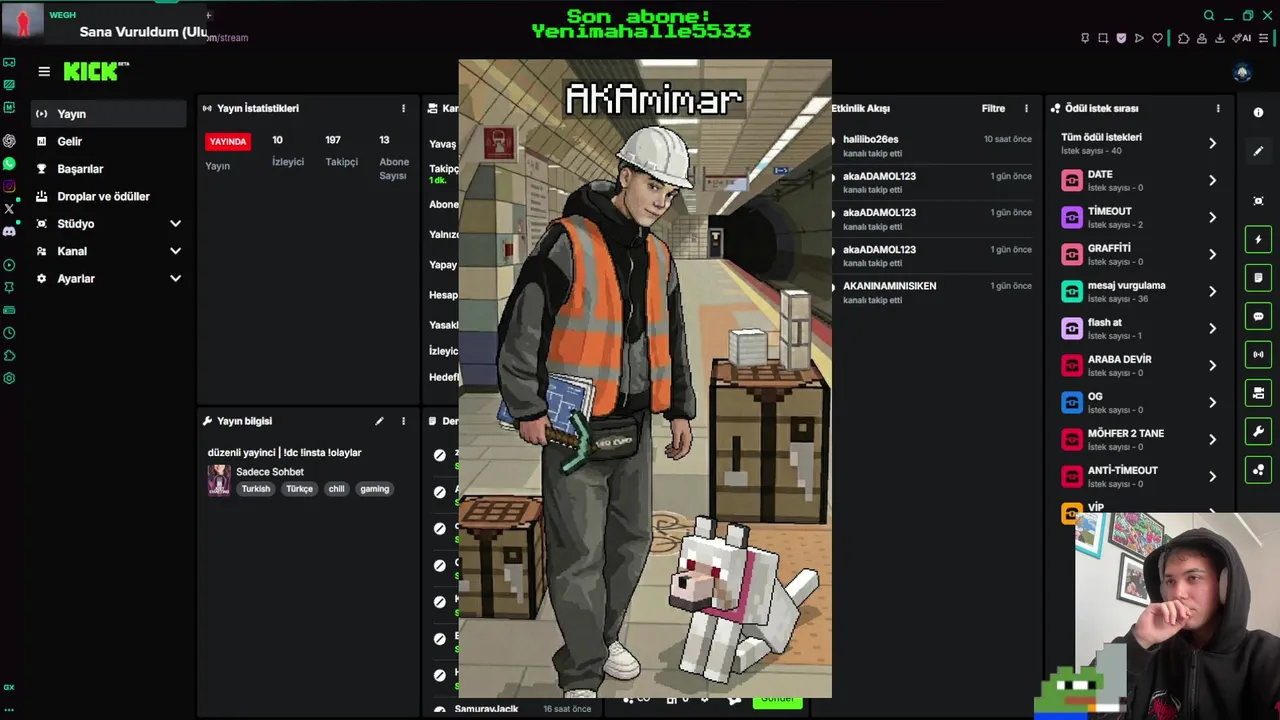Open the hamburger menu next to Kick logo
Image resolution: width=1280 pixels, height=720 pixels.
[44, 71]
